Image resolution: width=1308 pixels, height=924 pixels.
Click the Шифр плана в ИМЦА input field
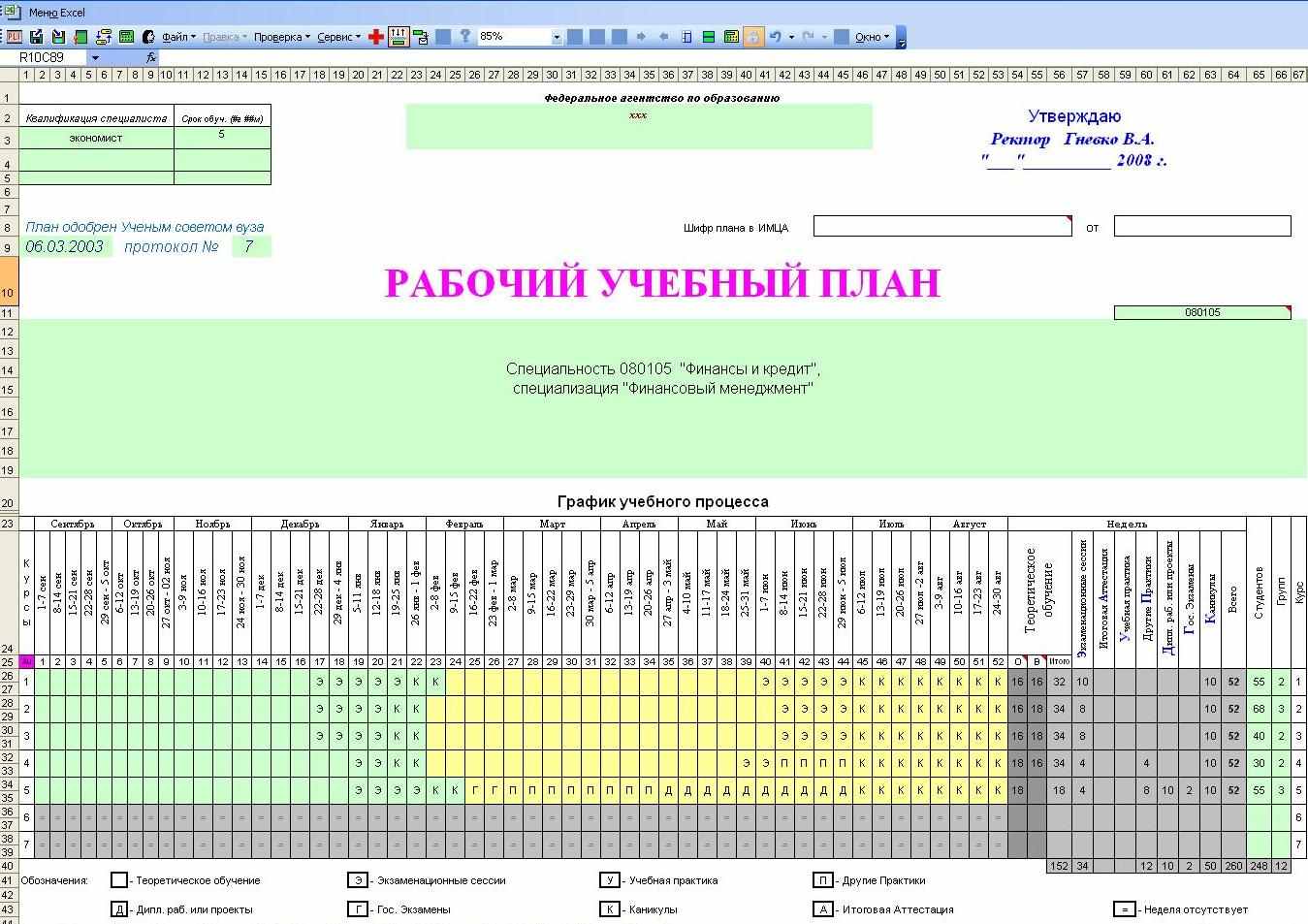[941, 226]
